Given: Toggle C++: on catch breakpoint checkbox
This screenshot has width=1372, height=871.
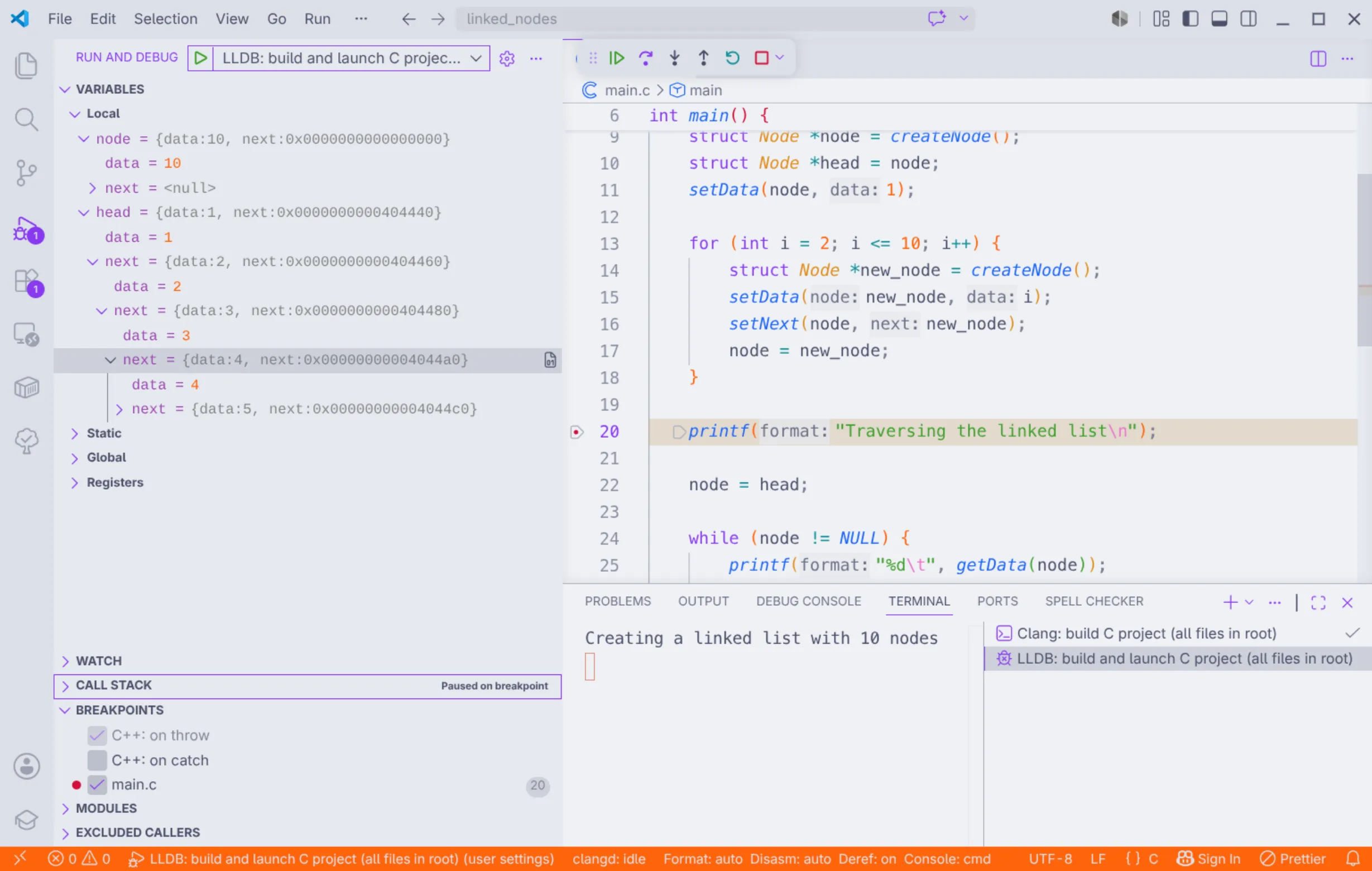Looking at the screenshot, I should (97, 760).
